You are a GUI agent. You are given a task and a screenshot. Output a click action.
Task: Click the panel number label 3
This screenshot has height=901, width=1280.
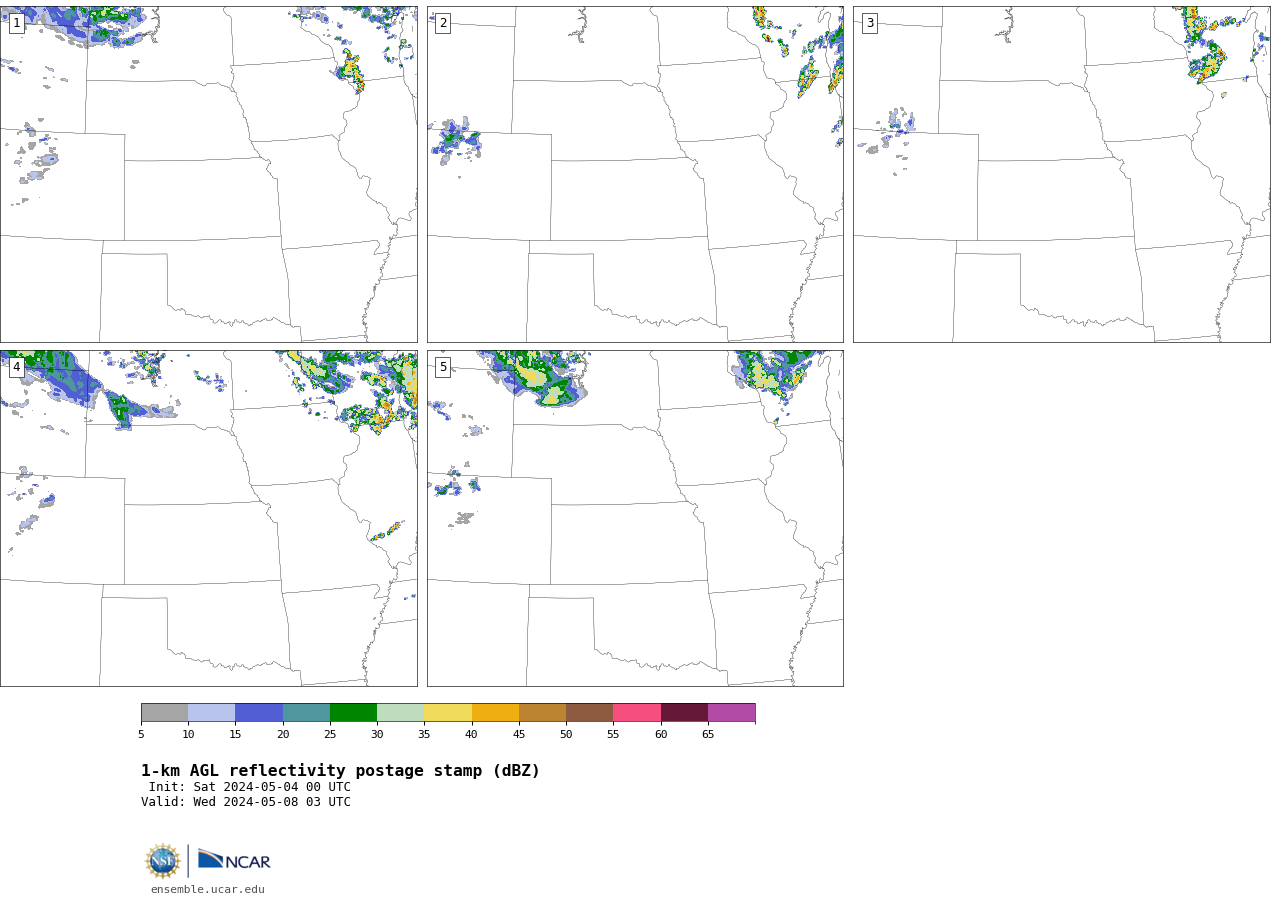[x=869, y=23]
